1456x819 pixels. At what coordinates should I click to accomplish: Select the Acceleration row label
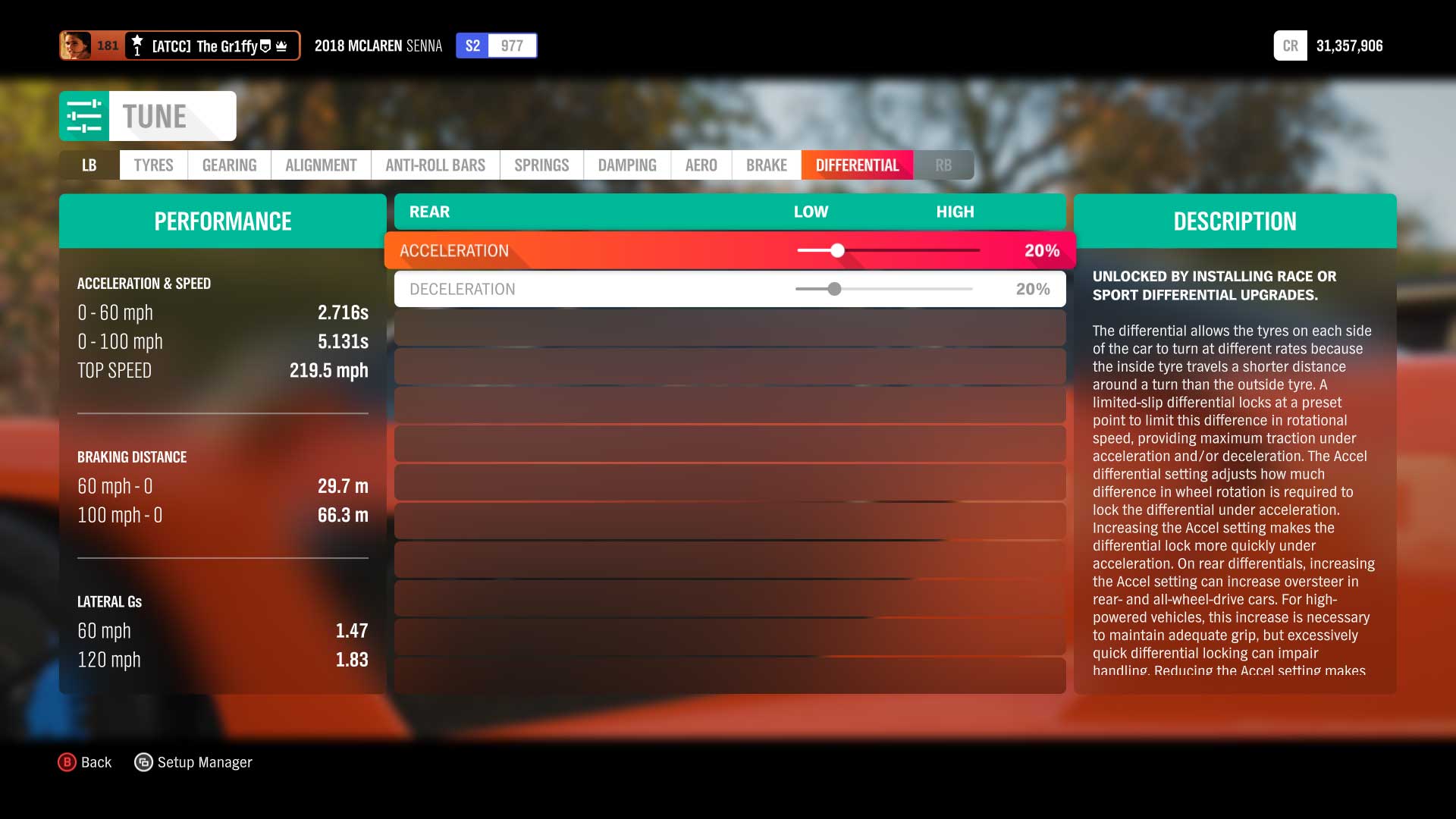tap(454, 251)
